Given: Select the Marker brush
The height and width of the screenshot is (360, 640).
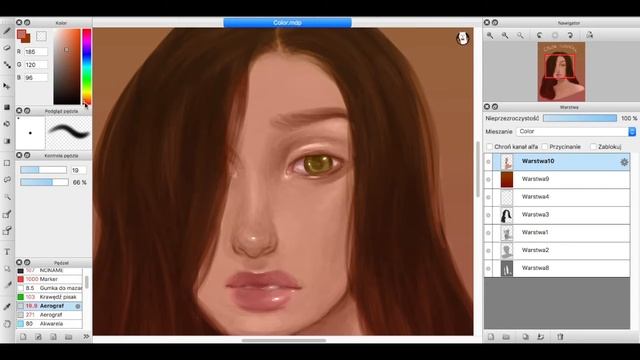Looking at the screenshot, I should pyautogui.click(x=49, y=279).
